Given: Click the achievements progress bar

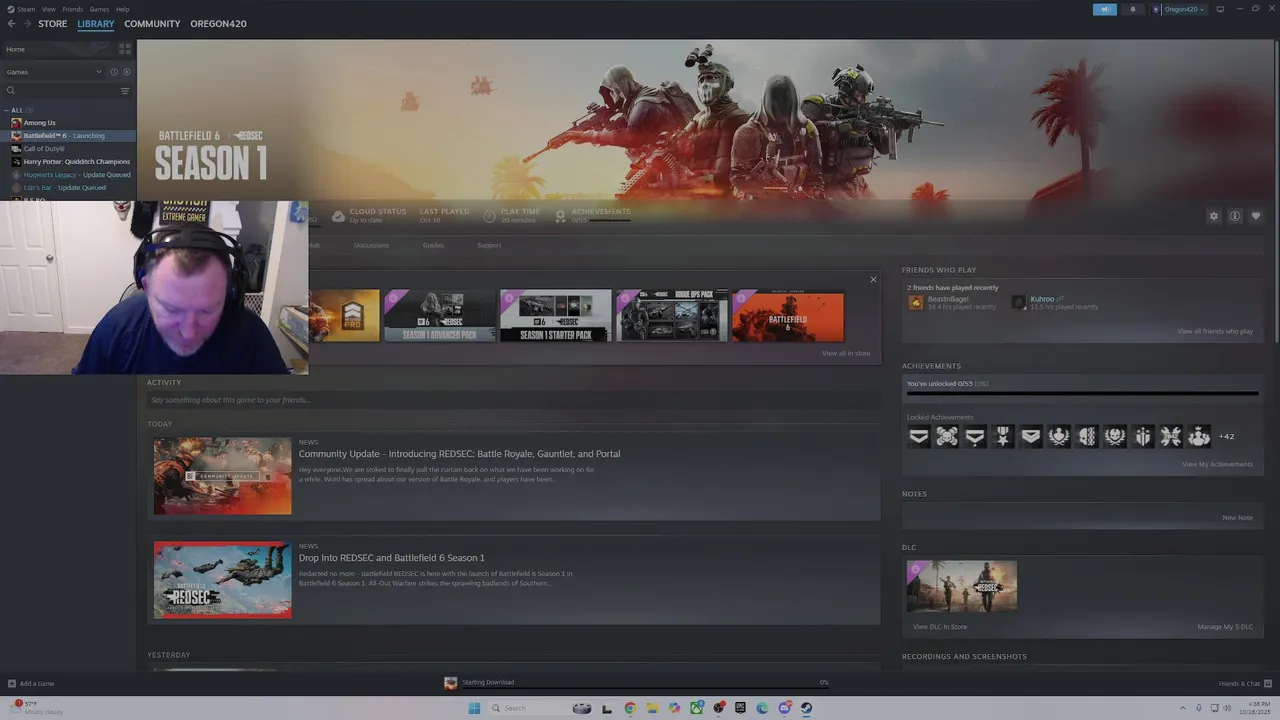Looking at the screenshot, I should coord(1082,393).
